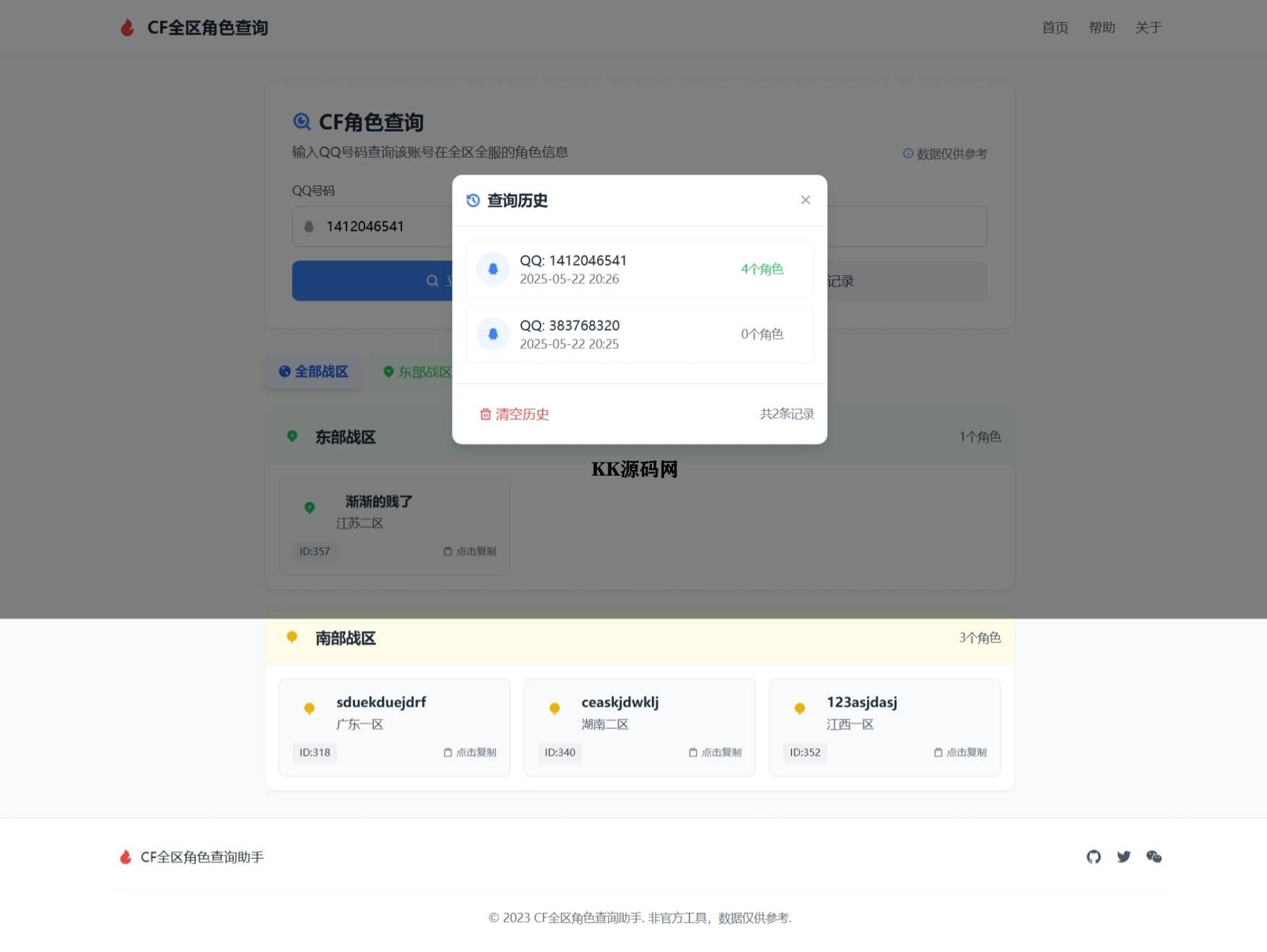Viewport: 1267px width, 952px height.
Task: Open the 关于 nav link
Action: click(1149, 27)
